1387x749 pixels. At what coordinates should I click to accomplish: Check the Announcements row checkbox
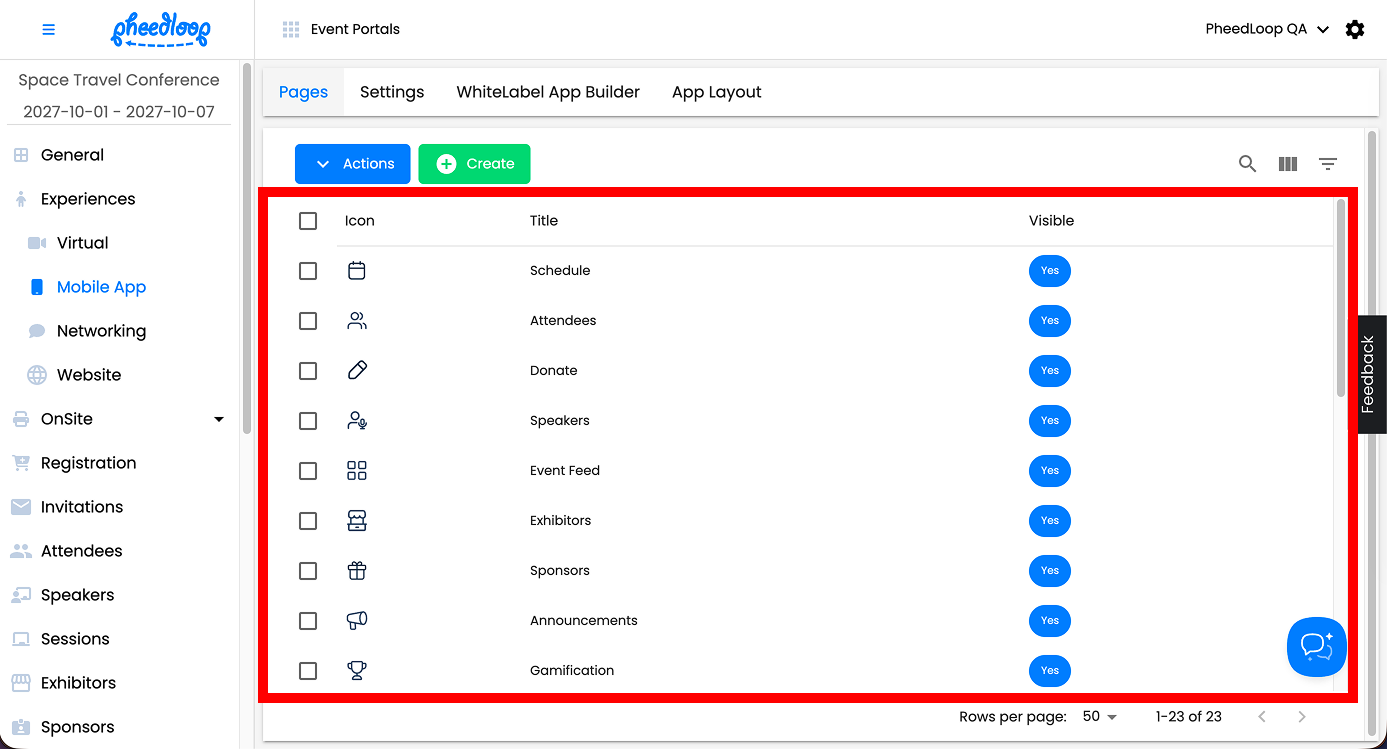(x=308, y=621)
